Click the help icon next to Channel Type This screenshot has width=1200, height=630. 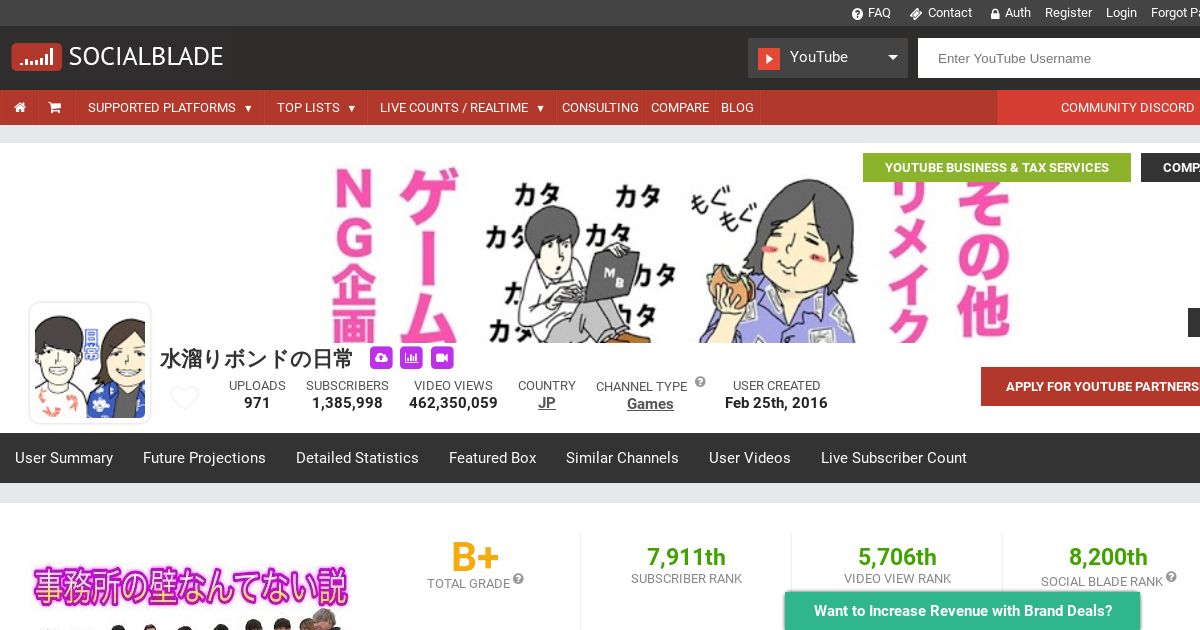pyautogui.click(x=700, y=382)
